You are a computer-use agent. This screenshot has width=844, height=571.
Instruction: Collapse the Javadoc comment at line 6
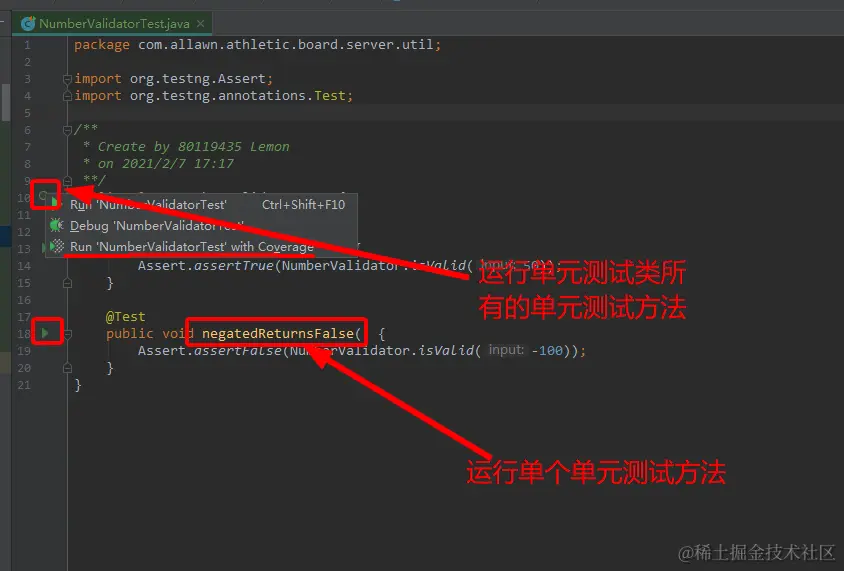(67, 130)
